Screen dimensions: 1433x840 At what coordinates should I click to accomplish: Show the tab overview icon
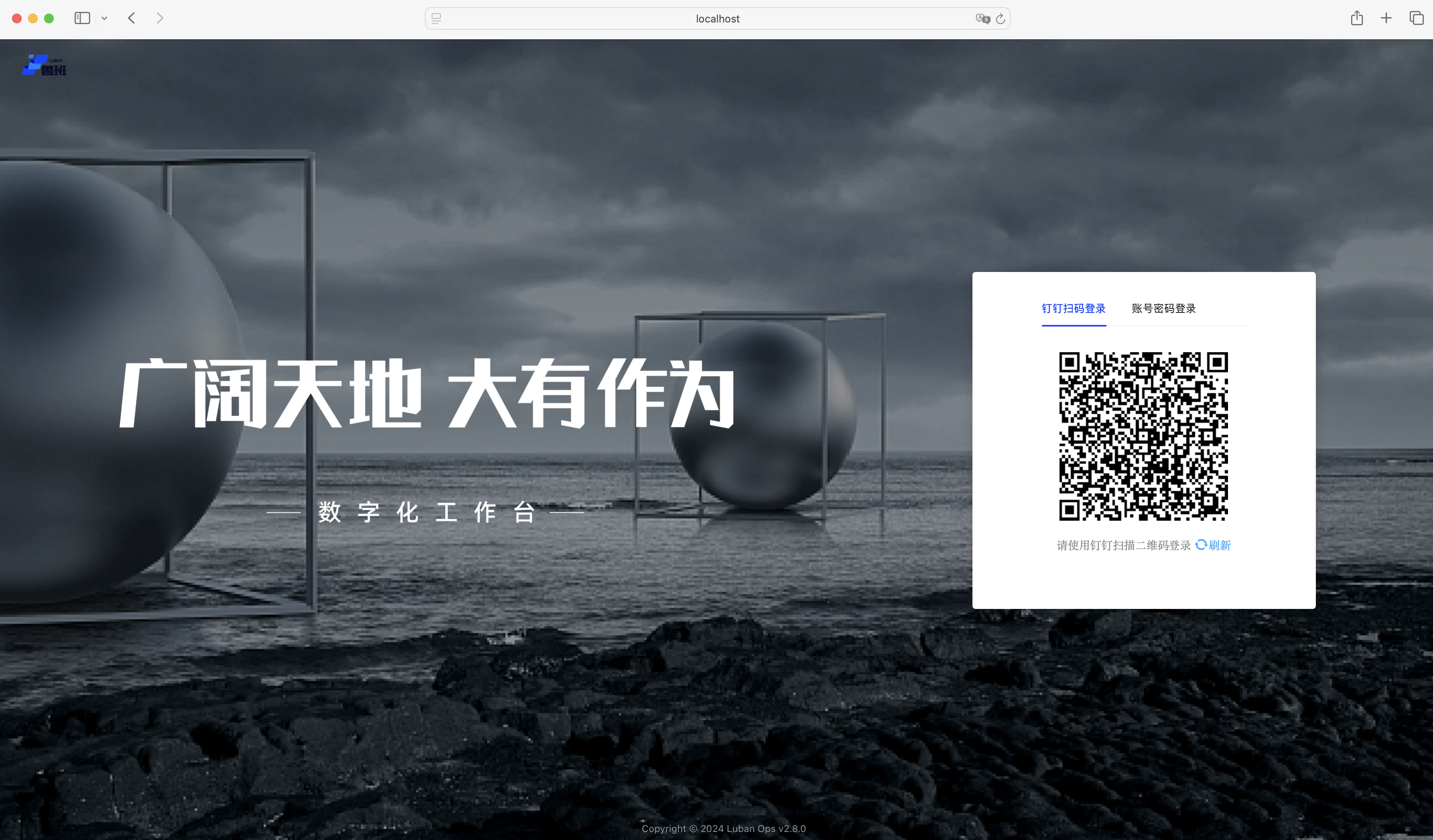(x=1416, y=18)
